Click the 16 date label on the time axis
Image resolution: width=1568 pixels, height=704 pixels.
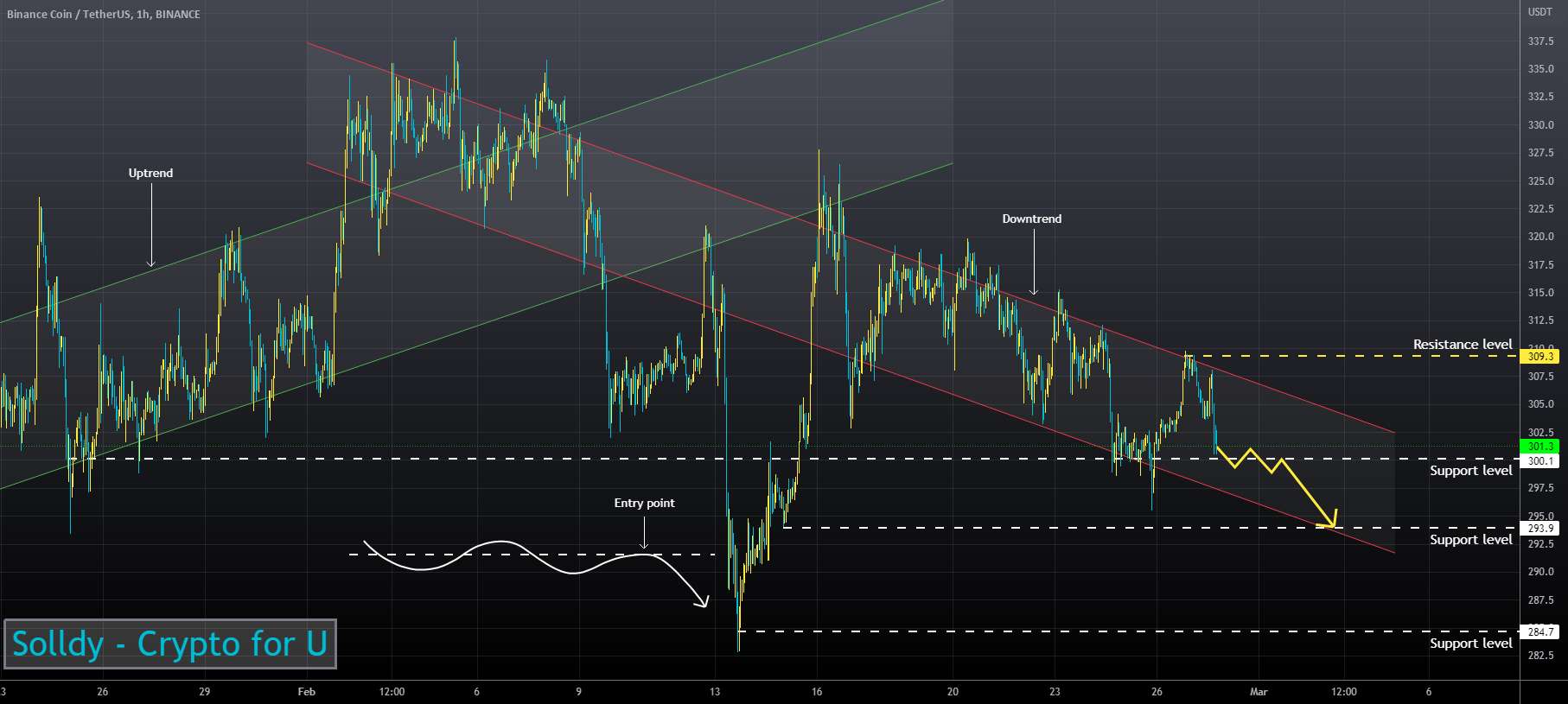(x=817, y=692)
